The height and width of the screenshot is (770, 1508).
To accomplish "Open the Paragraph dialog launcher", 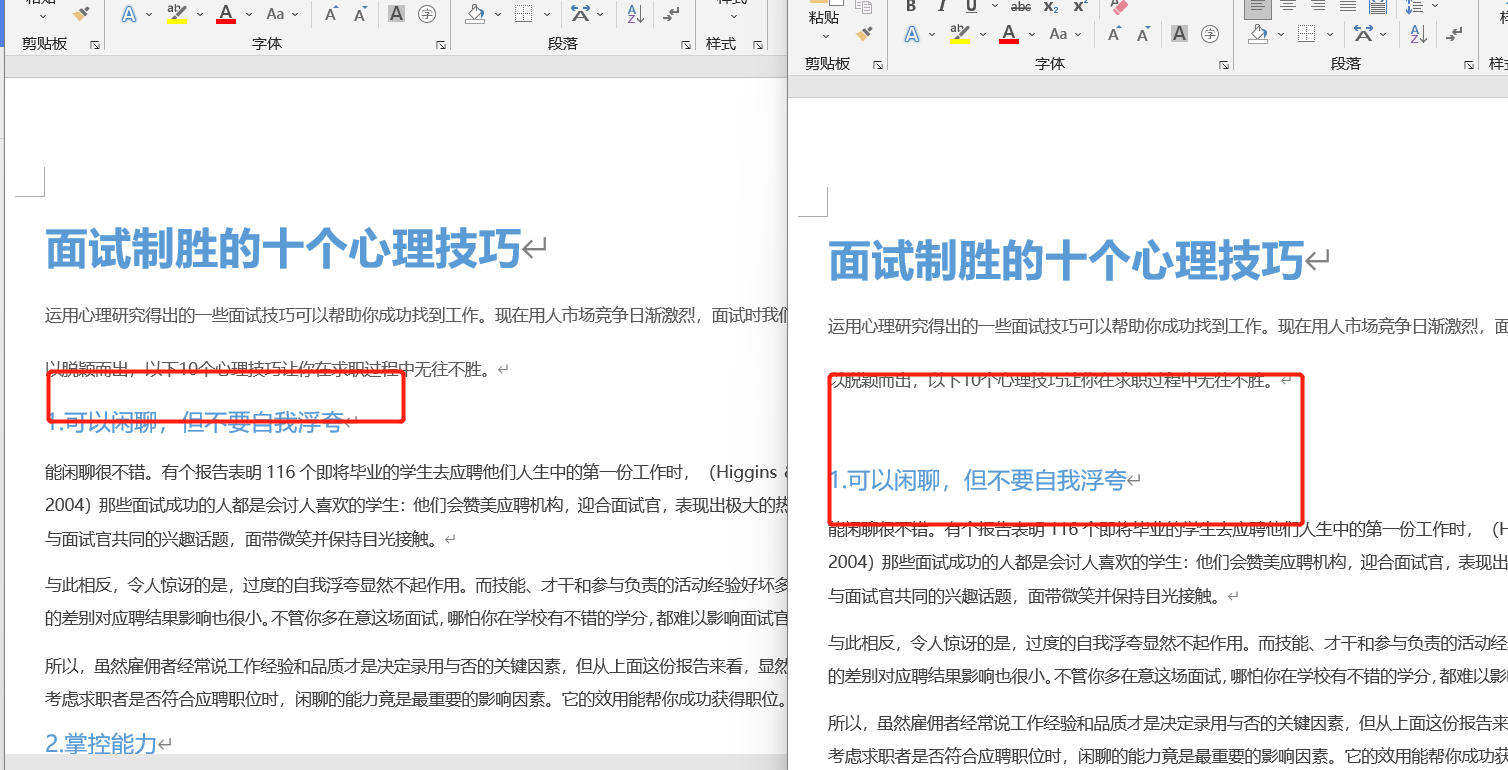I will pos(1470,64).
